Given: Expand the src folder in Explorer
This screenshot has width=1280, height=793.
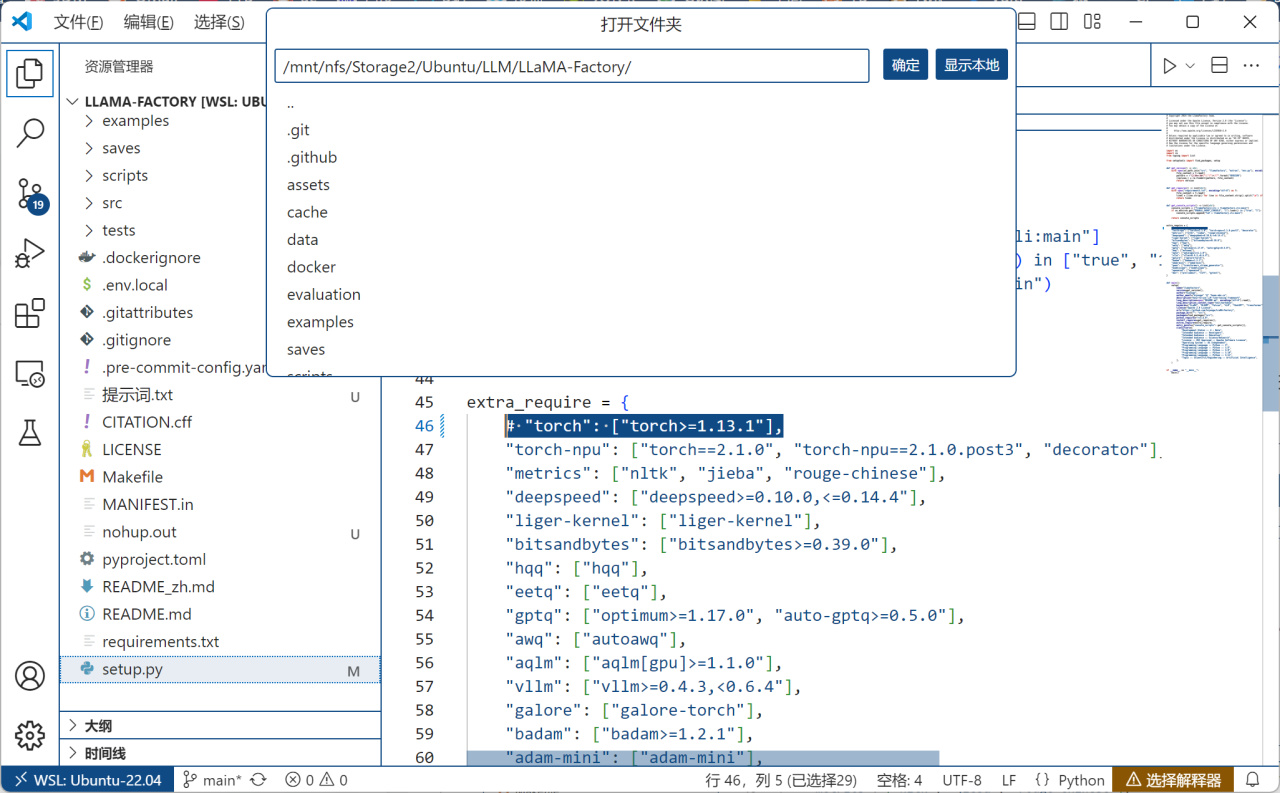Looking at the screenshot, I should (x=112, y=203).
